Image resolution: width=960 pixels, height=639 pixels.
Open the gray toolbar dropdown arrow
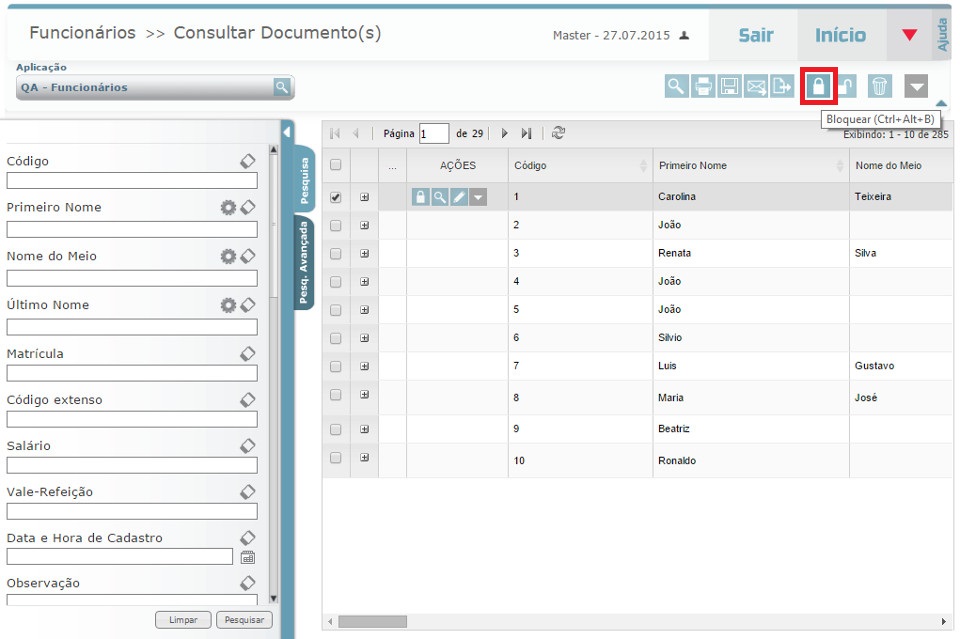coord(916,86)
